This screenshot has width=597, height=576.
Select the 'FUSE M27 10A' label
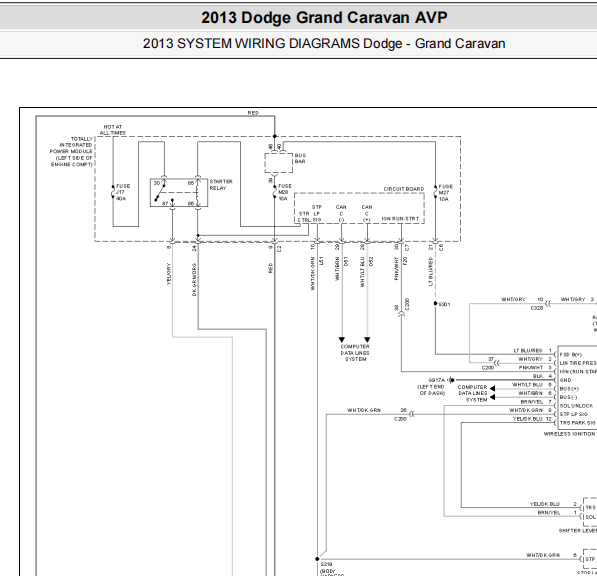coord(445,193)
